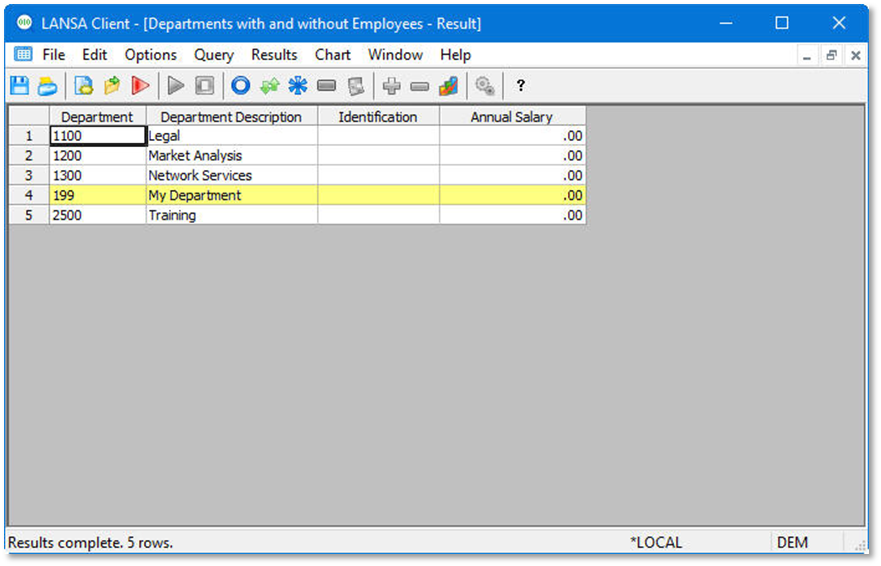The image size is (881, 566).
Task: Select row number 4 header
Action: coord(29,196)
